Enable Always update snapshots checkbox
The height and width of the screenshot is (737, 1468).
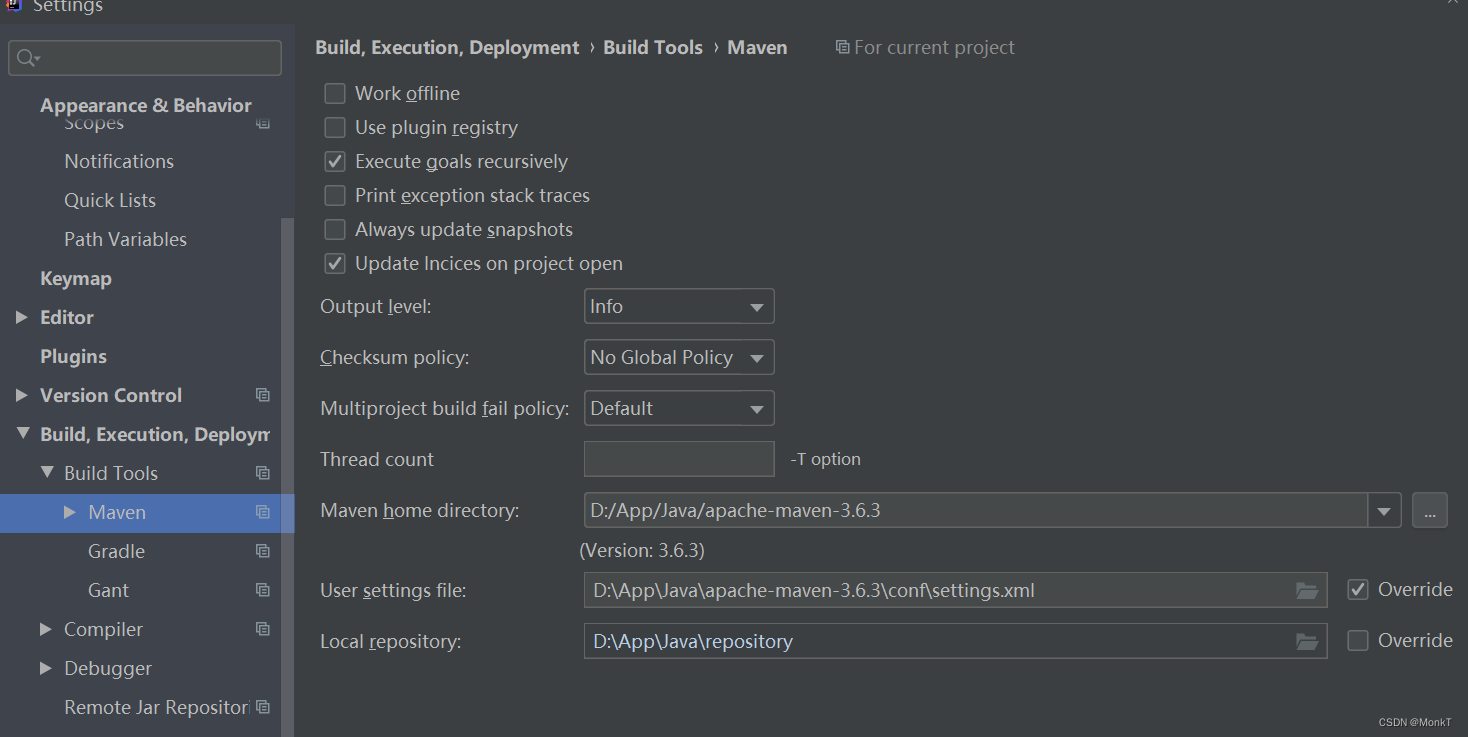[335, 230]
